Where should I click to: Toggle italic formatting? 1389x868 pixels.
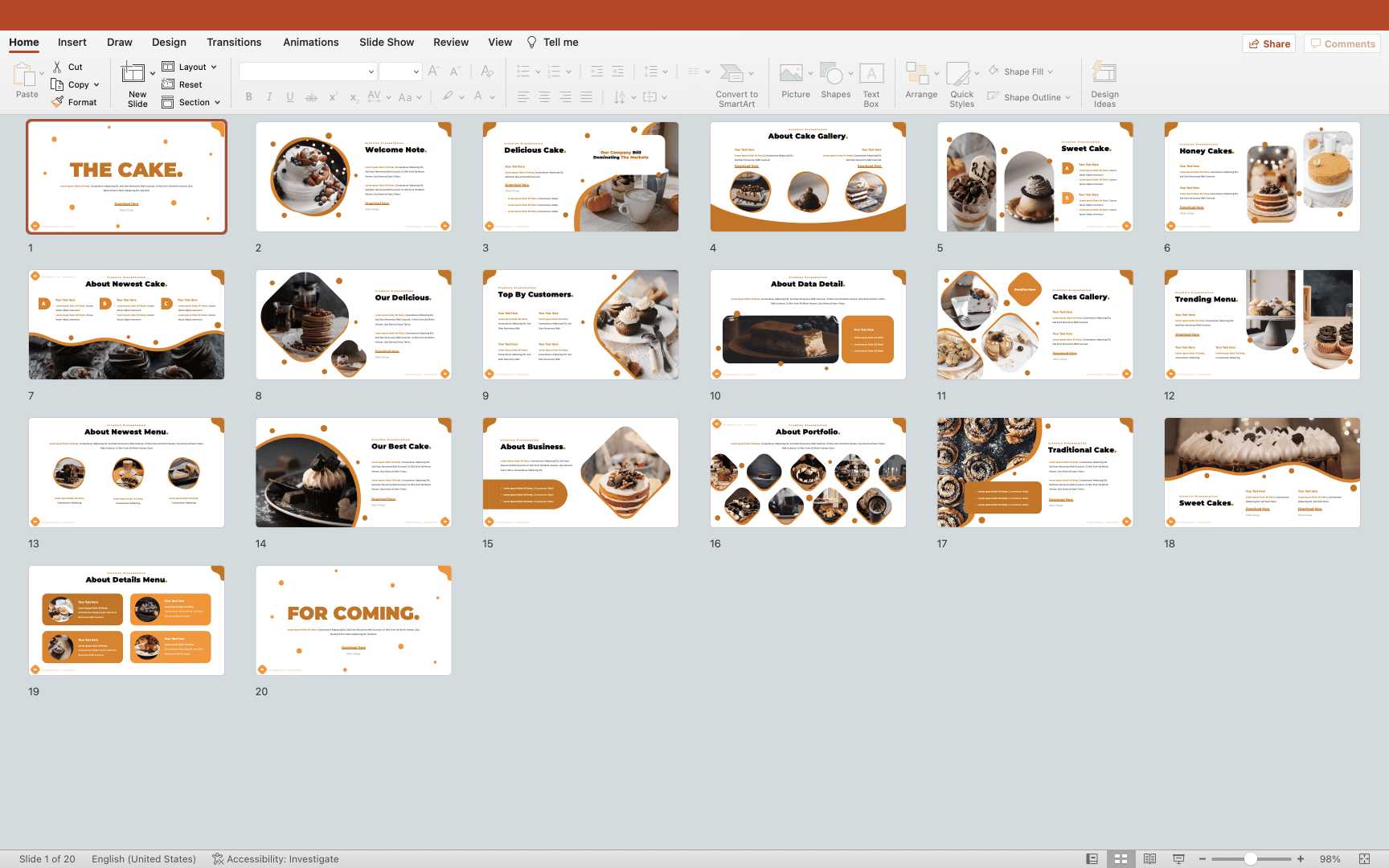(x=269, y=97)
